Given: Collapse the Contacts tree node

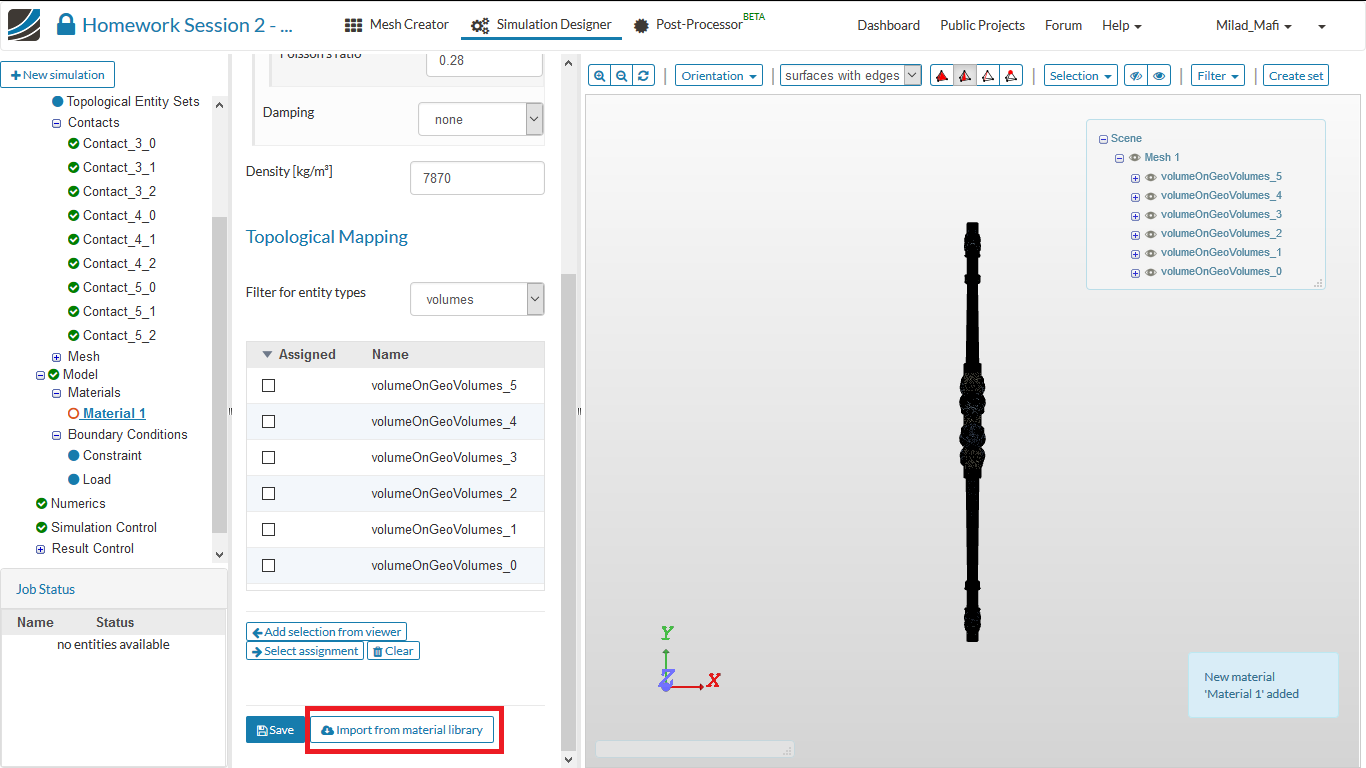Looking at the screenshot, I should tap(57, 123).
